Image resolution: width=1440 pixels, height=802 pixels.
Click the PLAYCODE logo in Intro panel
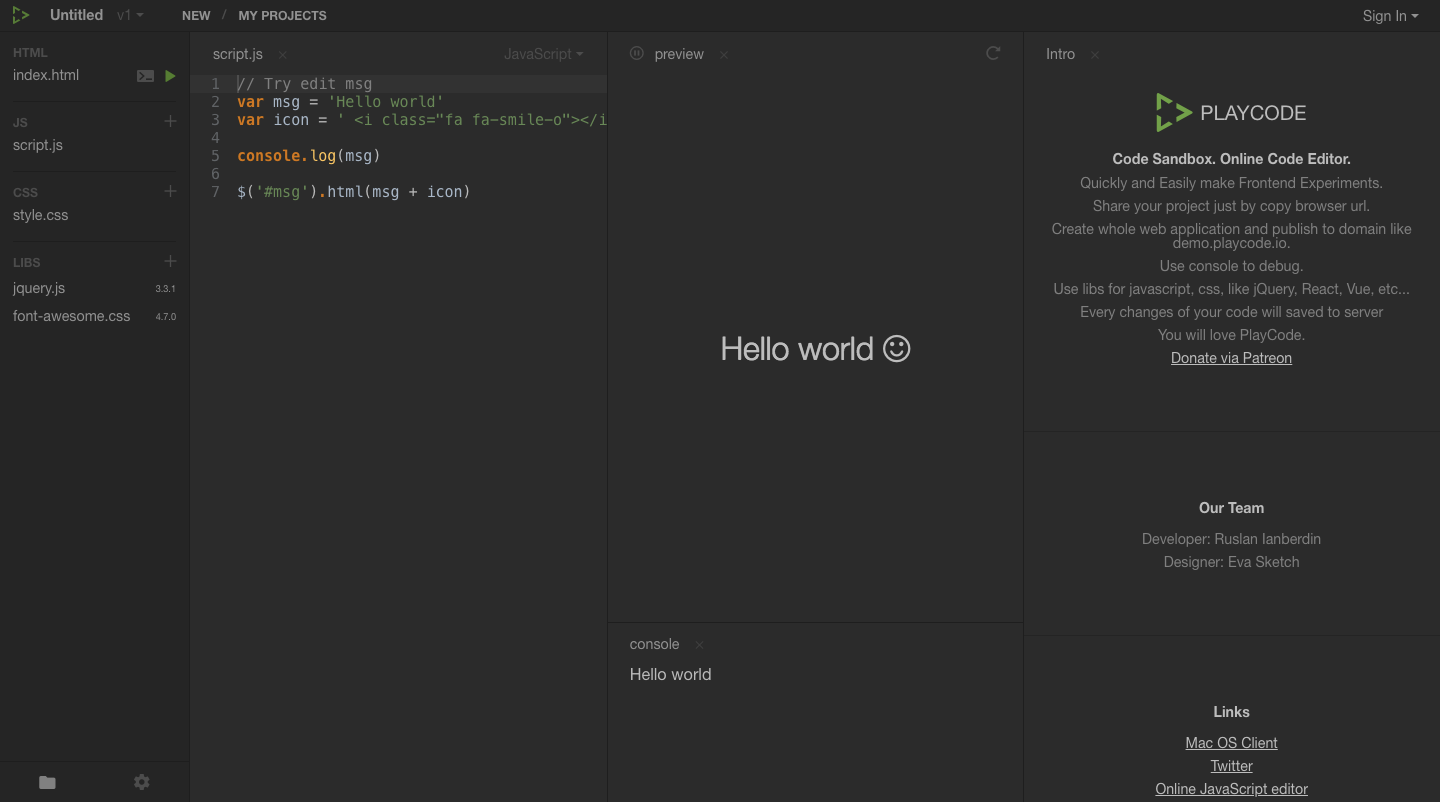coord(1231,113)
